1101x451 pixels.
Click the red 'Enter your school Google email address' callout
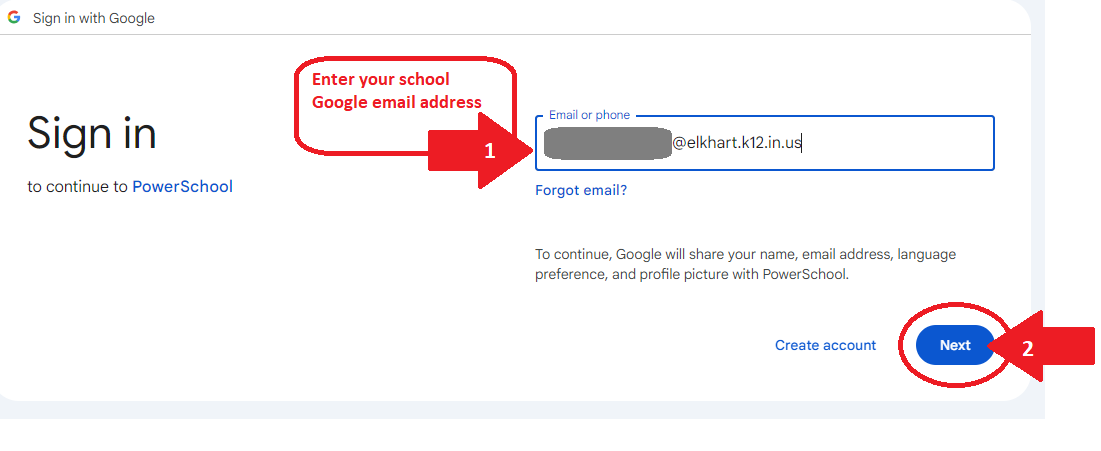[x=405, y=104]
